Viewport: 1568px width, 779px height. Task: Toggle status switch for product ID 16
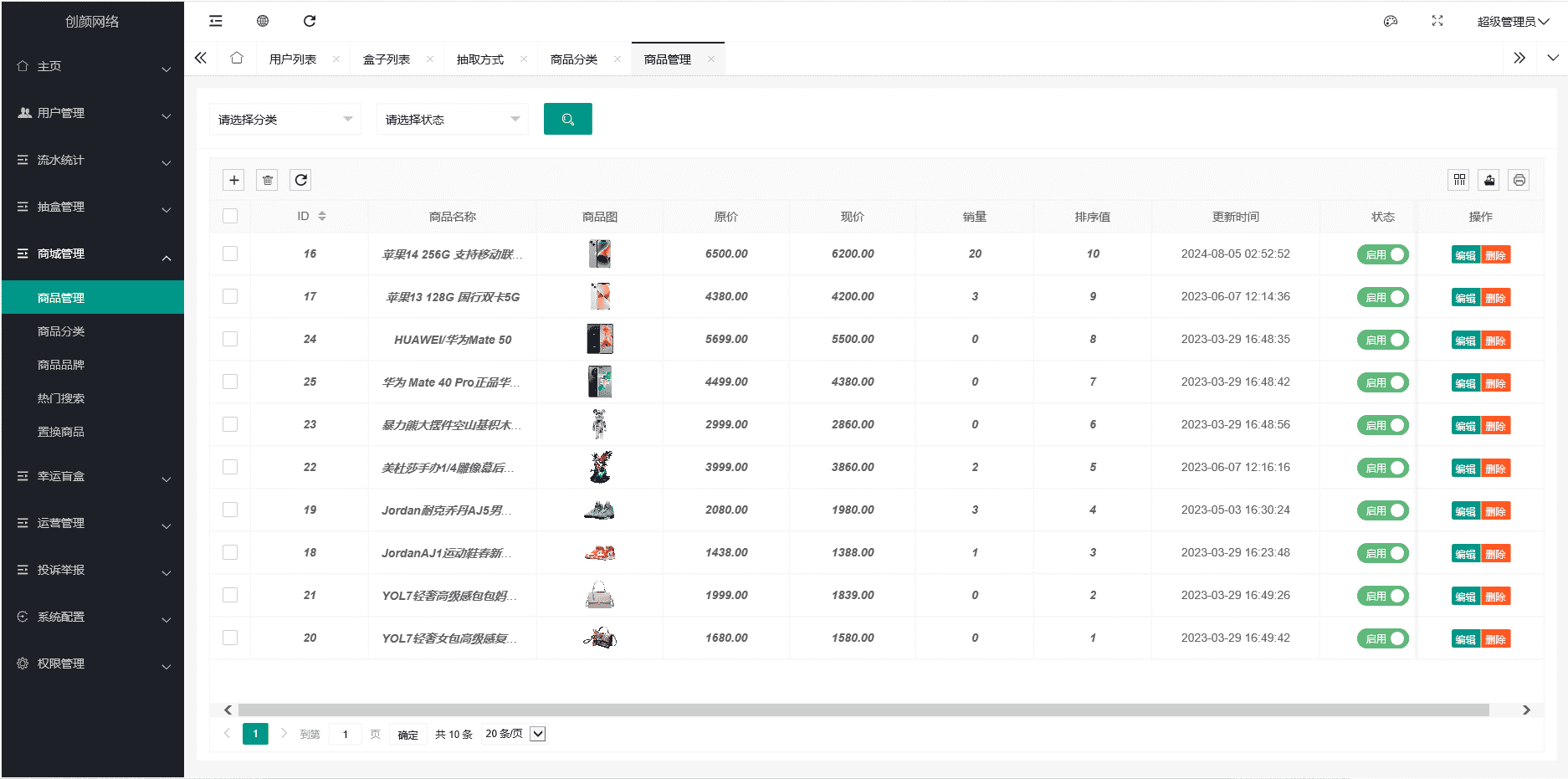(1382, 254)
